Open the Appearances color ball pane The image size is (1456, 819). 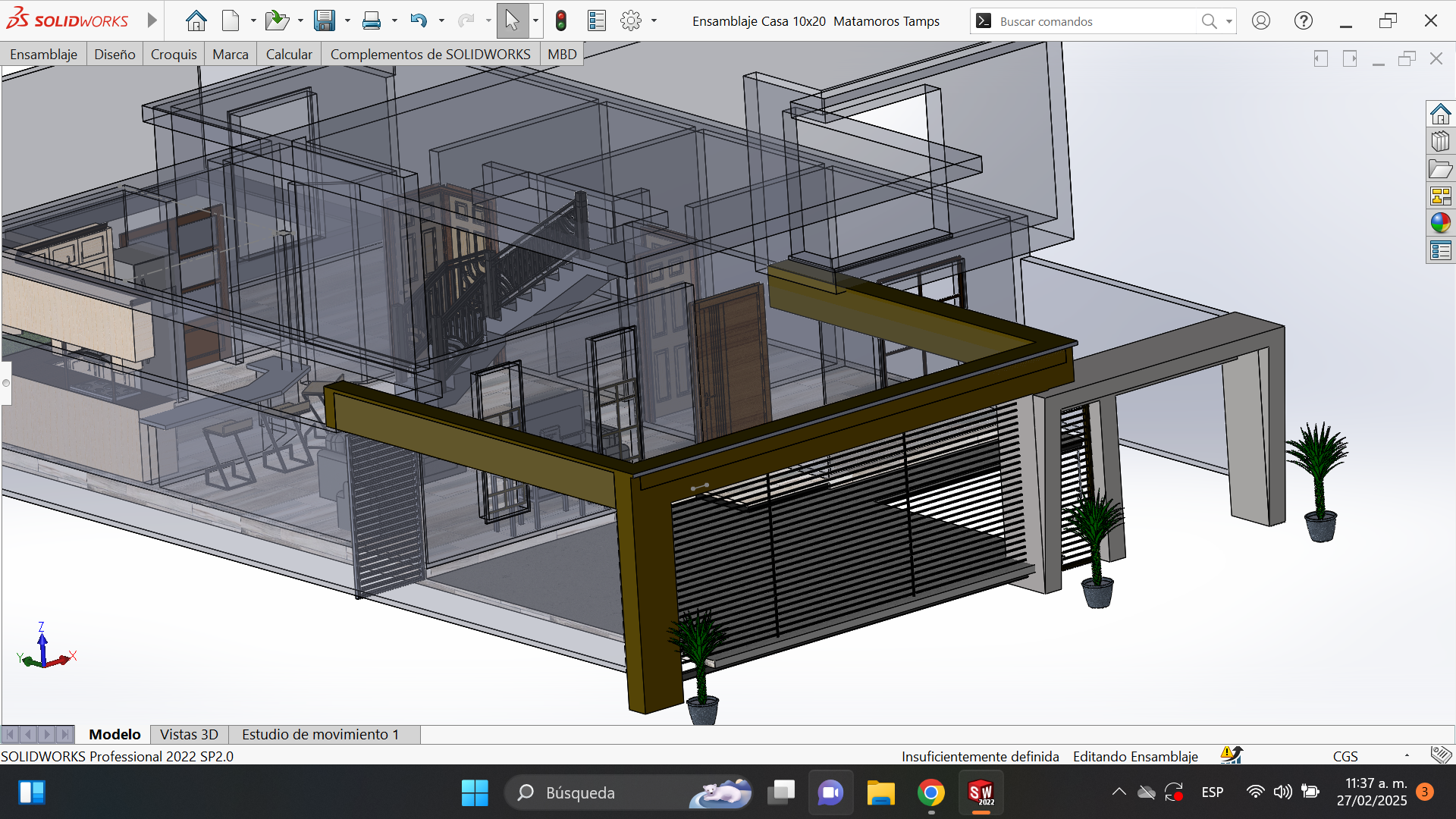(1440, 223)
